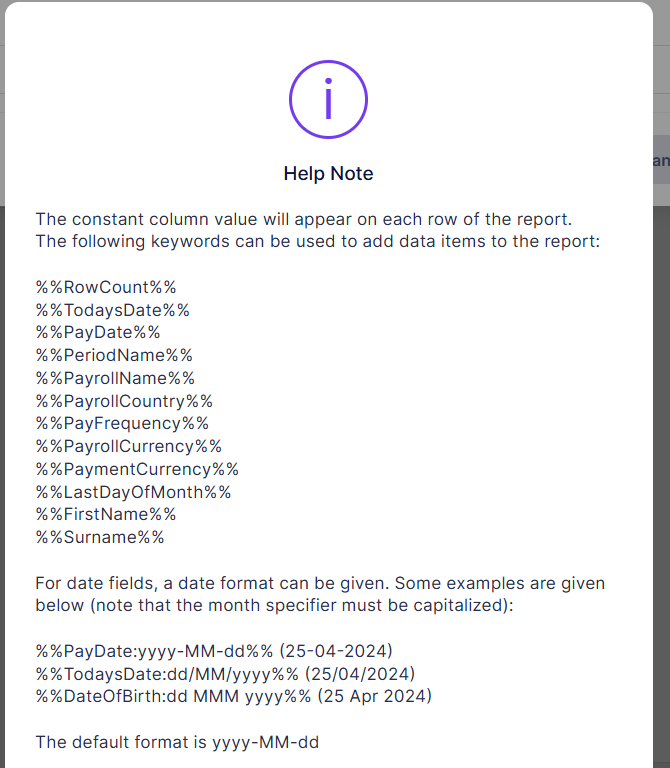
Task: Click the default format yyyy-MM-dd sentence
Action: tap(177, 742)
